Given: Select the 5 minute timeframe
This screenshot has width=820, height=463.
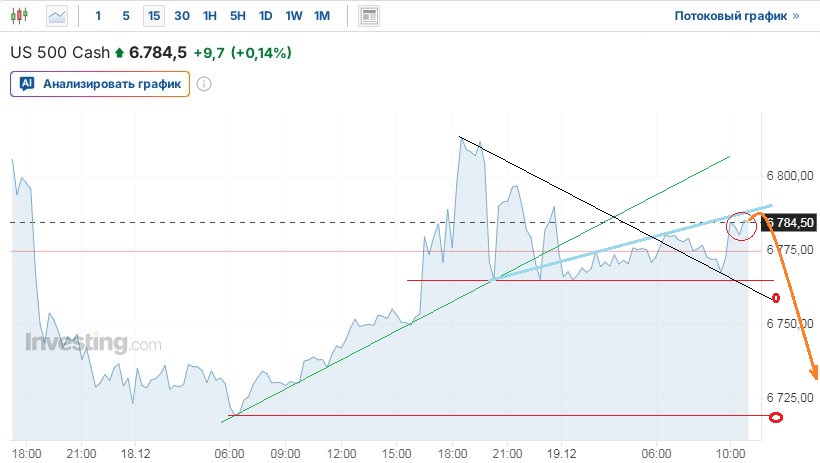Looking at the screenshot, I should 125,16.
